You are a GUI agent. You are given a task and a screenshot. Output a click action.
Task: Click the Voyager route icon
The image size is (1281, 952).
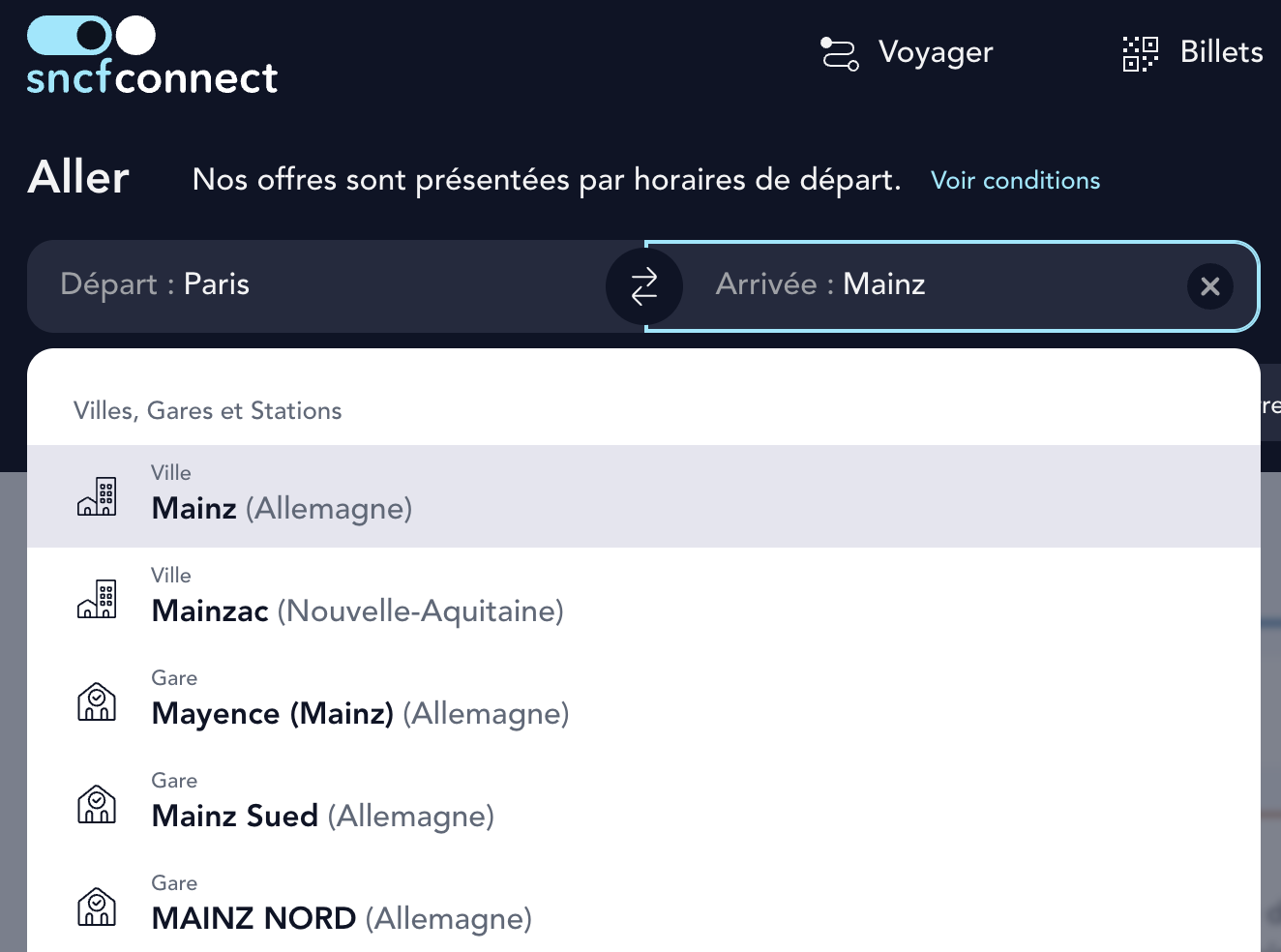point(839,53)
